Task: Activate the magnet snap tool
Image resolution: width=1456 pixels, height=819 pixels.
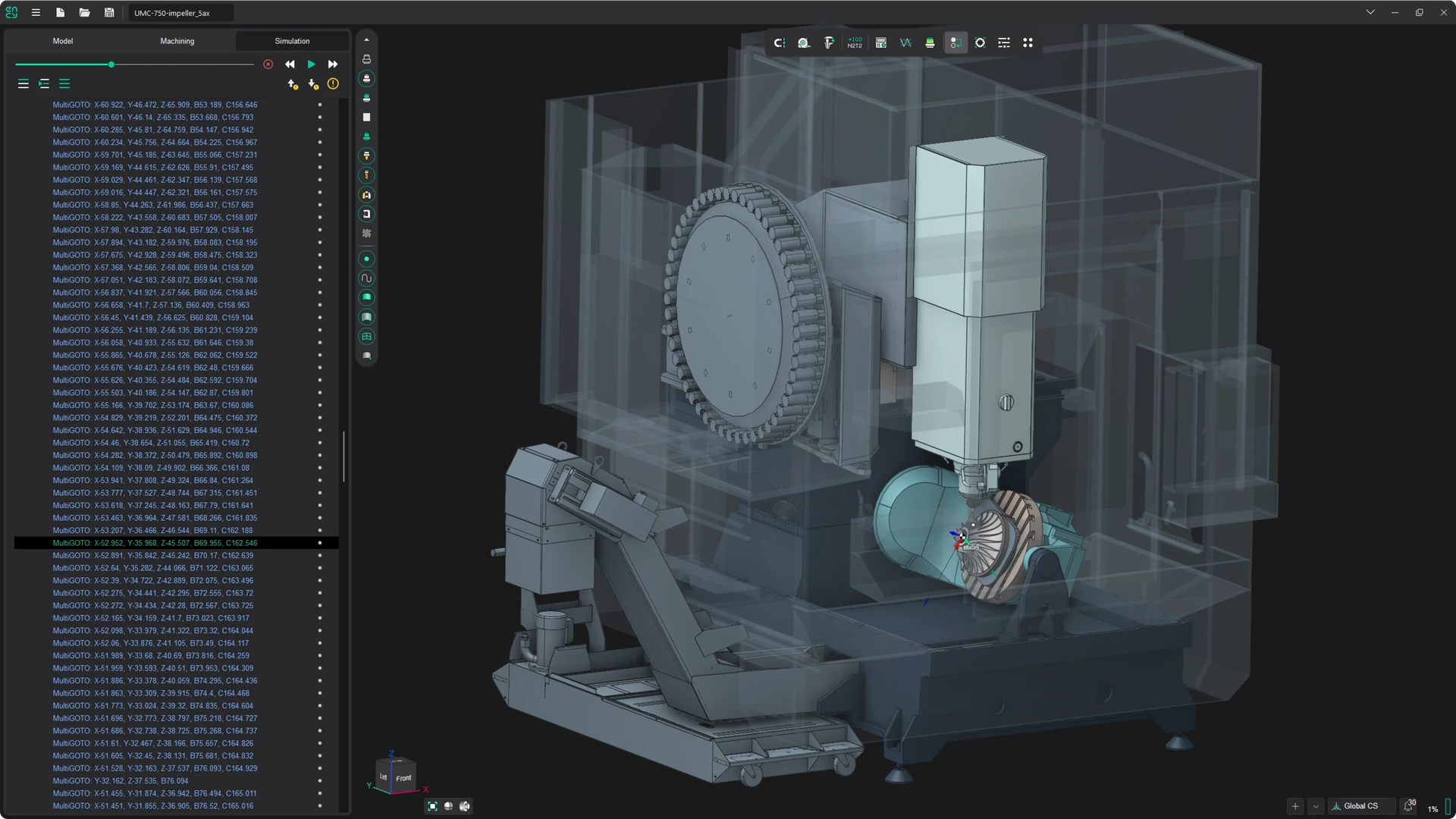Action: point(780,42)
